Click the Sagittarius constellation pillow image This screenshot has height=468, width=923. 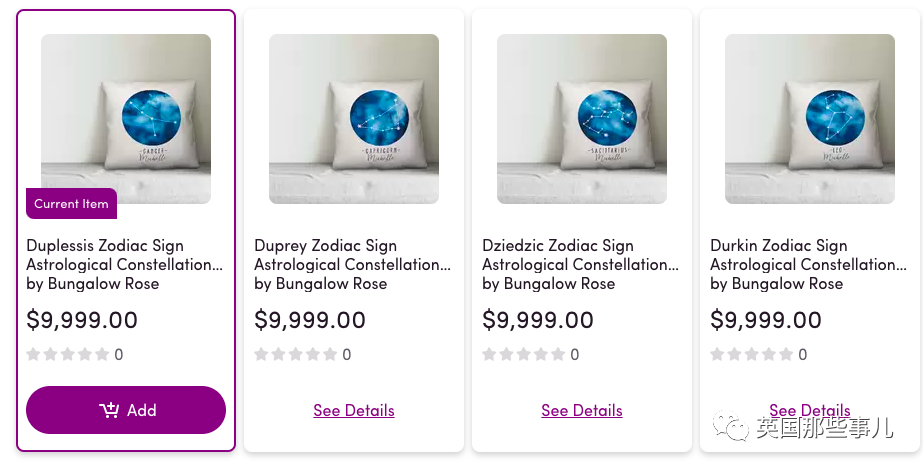(582, 118)
